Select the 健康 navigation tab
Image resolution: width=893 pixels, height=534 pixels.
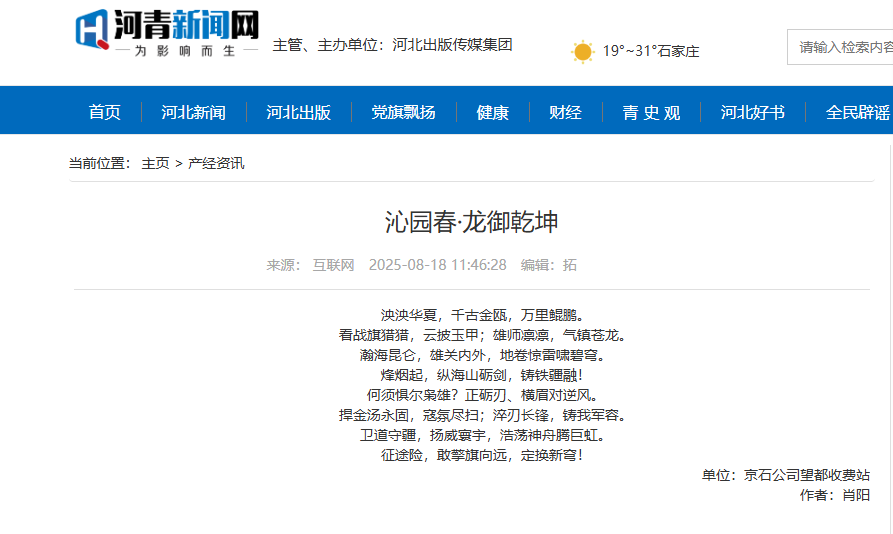pos(493,112)
